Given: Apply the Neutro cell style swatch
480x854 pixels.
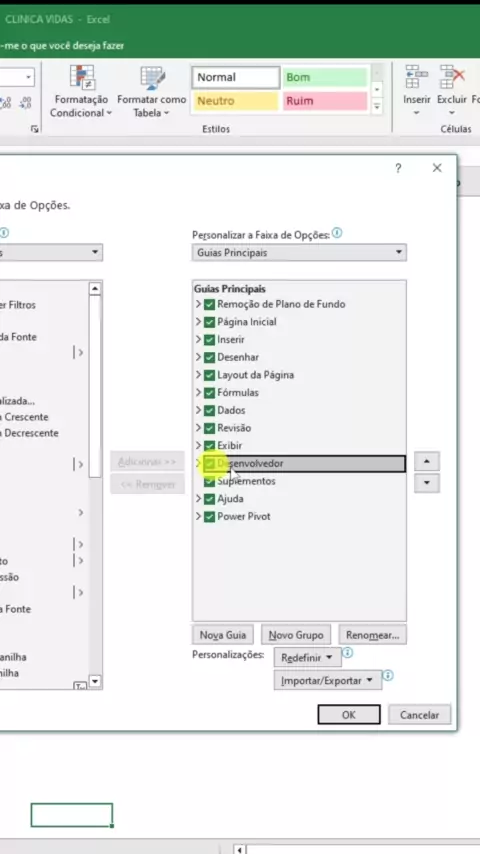Looking at the screenshot, I should point(235,101).
